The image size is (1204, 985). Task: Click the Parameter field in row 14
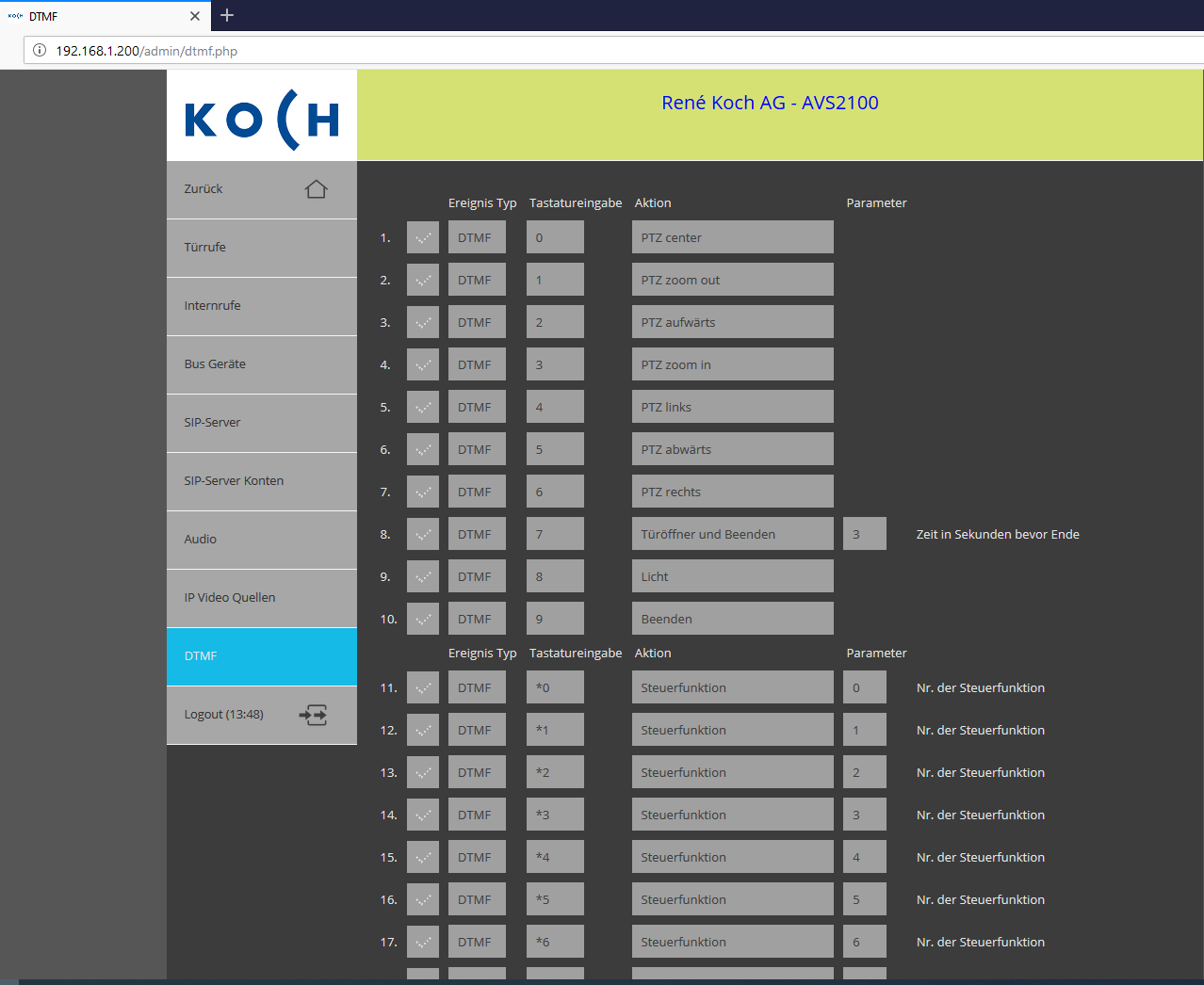coord(865,815)
